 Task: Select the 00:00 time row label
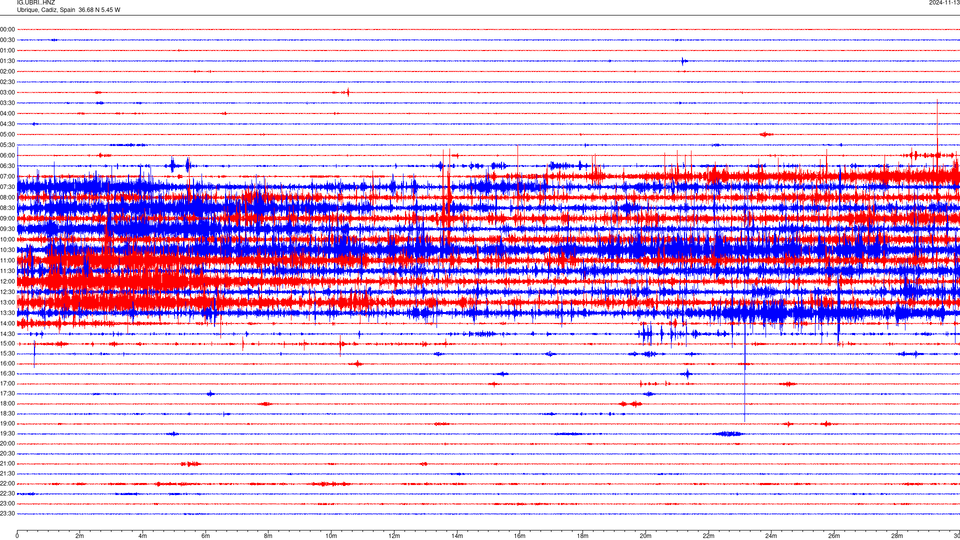(7, 29)
